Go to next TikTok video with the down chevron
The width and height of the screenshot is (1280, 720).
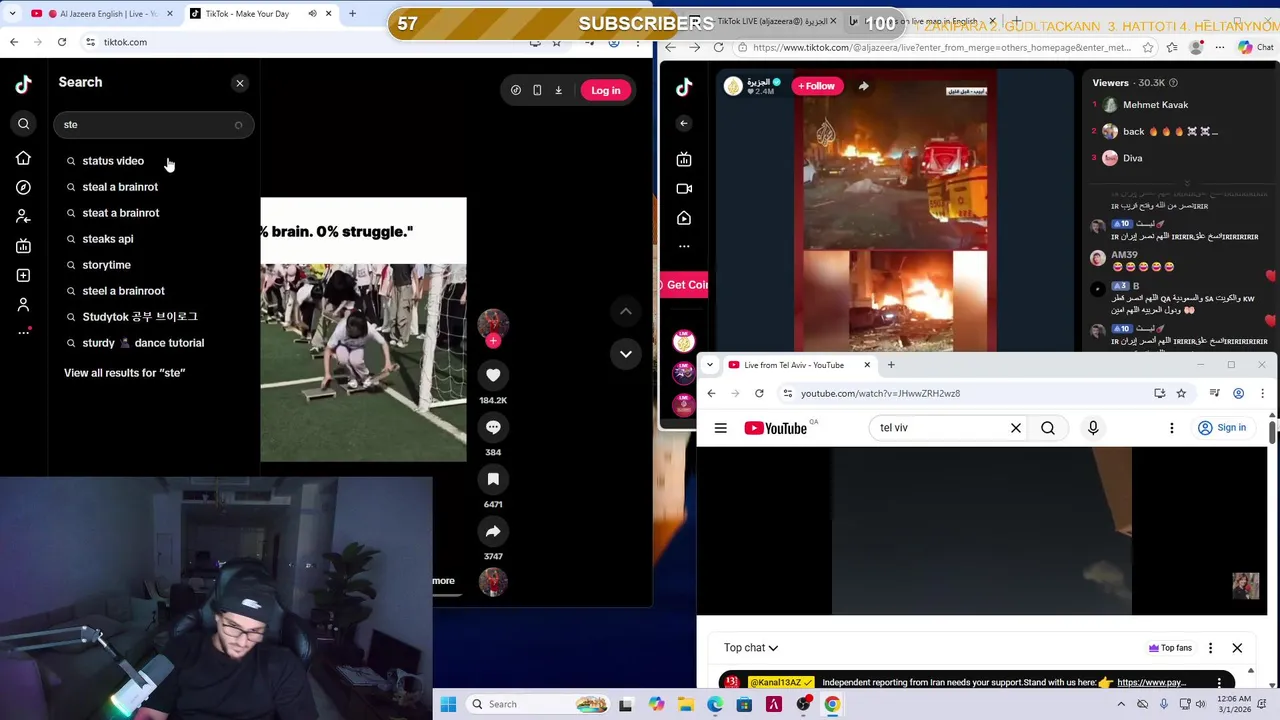pyautogui.click(x=626, y=354)
